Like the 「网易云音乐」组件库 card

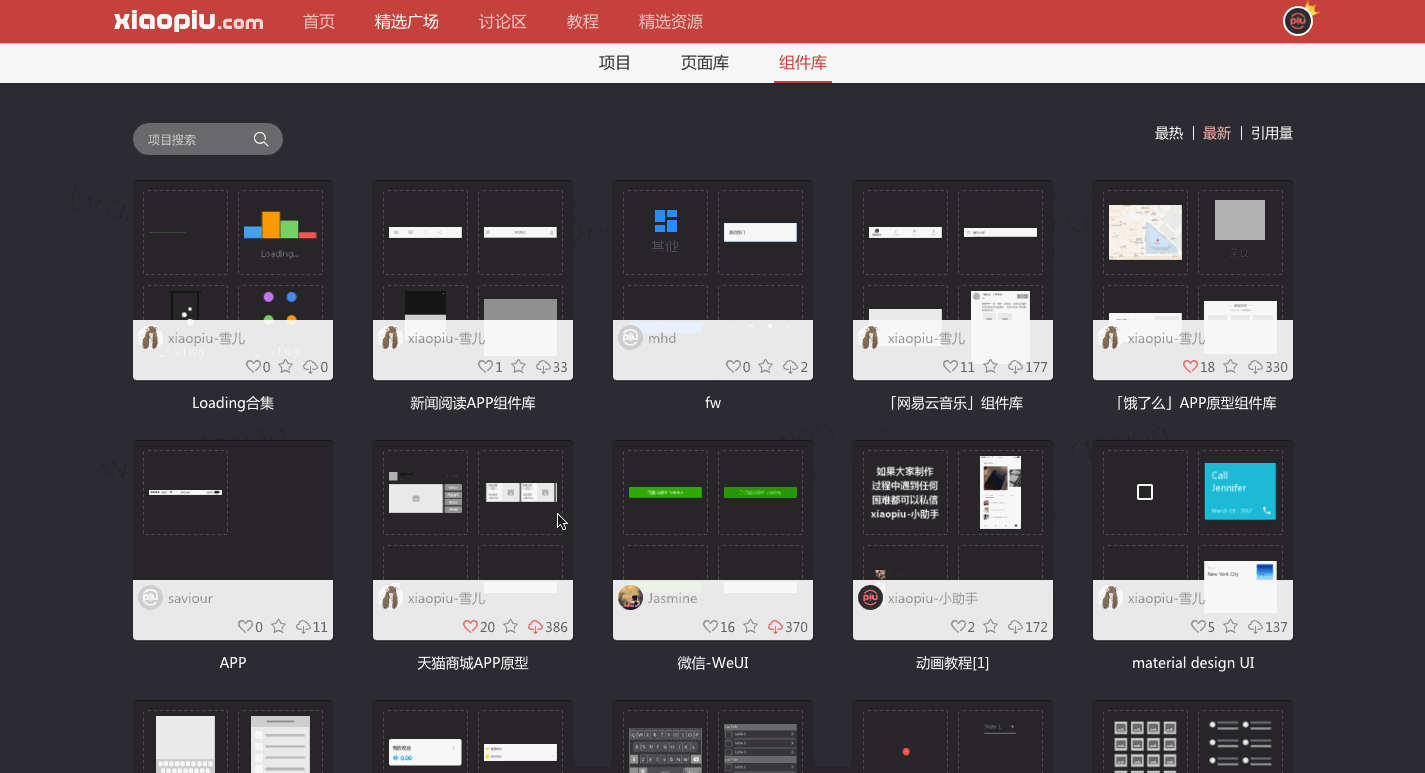(951, 367)
